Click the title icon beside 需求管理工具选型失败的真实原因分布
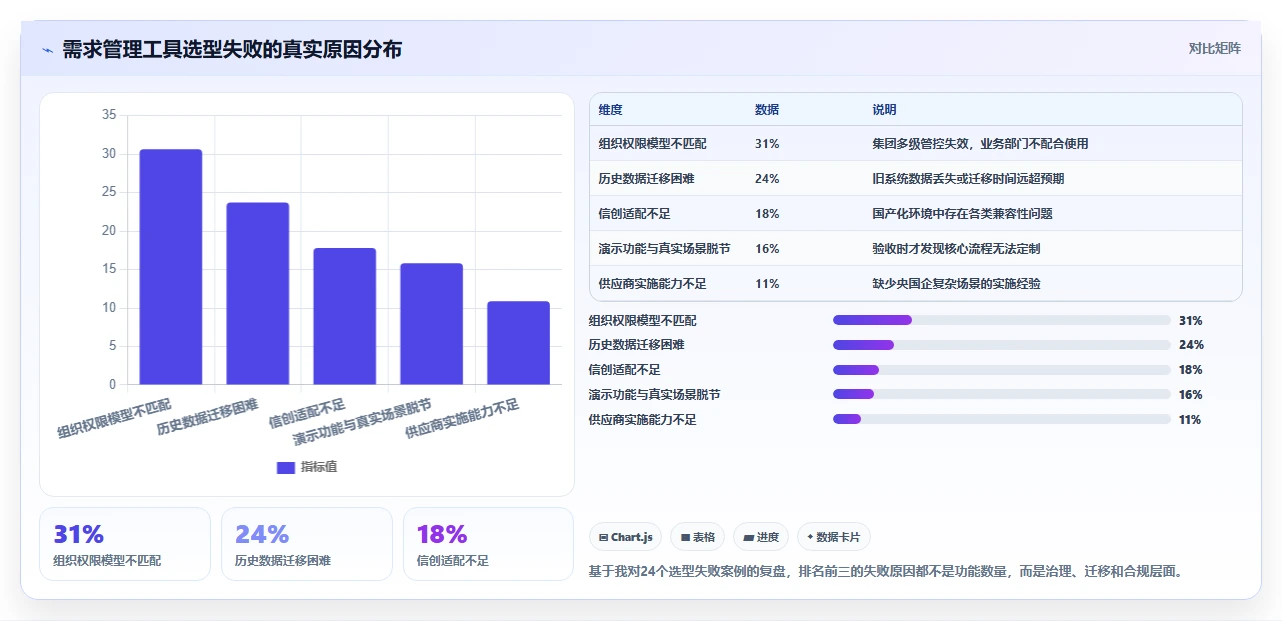Screen dimensions: 1282x621 (47, 50)
